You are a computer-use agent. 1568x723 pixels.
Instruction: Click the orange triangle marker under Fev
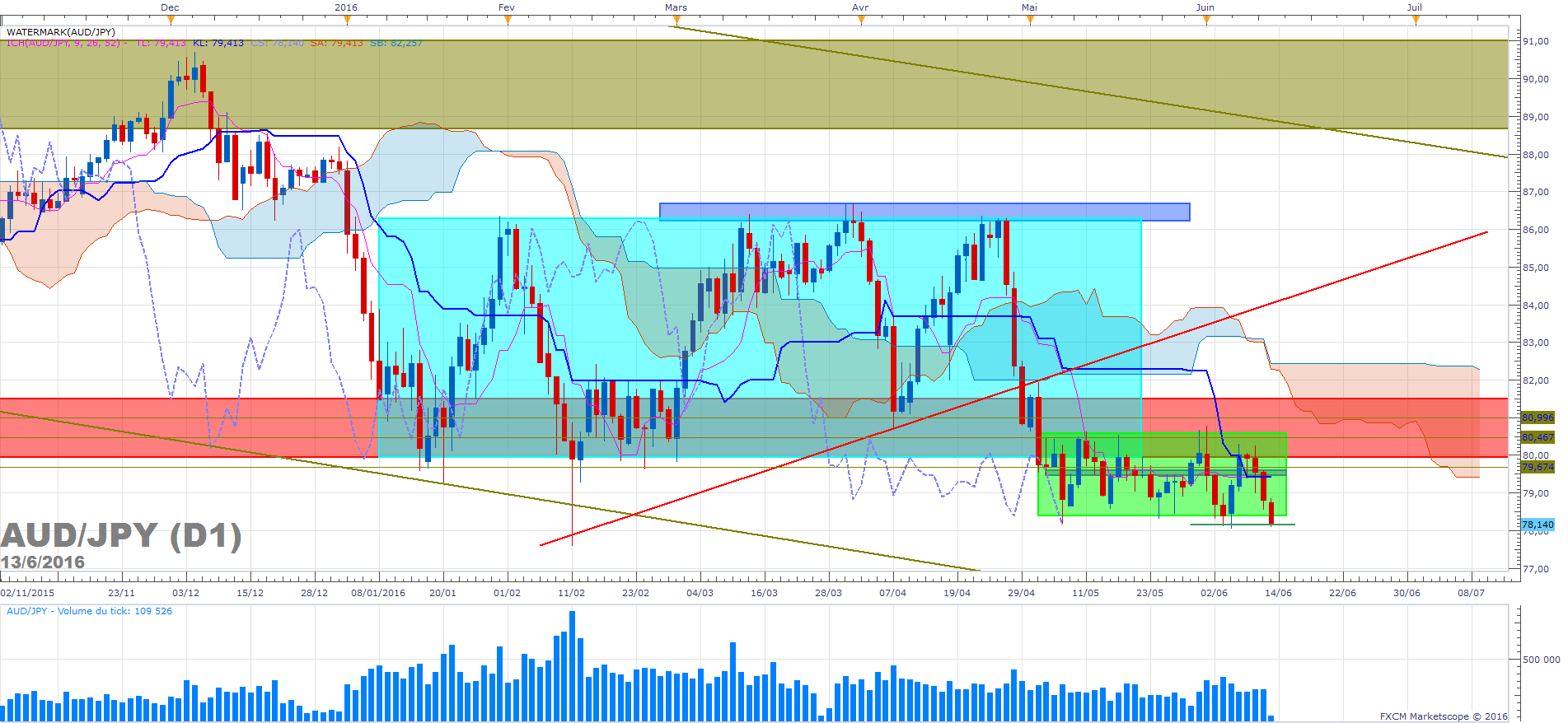(x=508, y=21)
